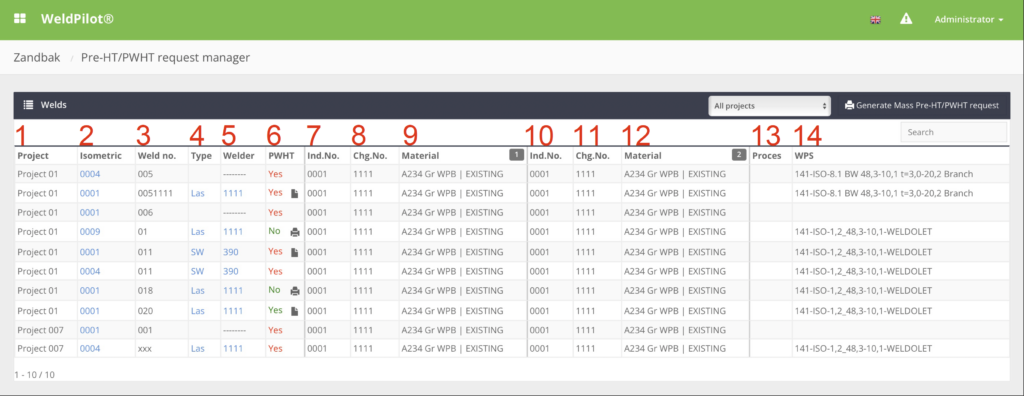Open isometric 0001 in weld 0051111 row
The width and height of the screenshot is (1024, 396).
click(x=90, y=193)
